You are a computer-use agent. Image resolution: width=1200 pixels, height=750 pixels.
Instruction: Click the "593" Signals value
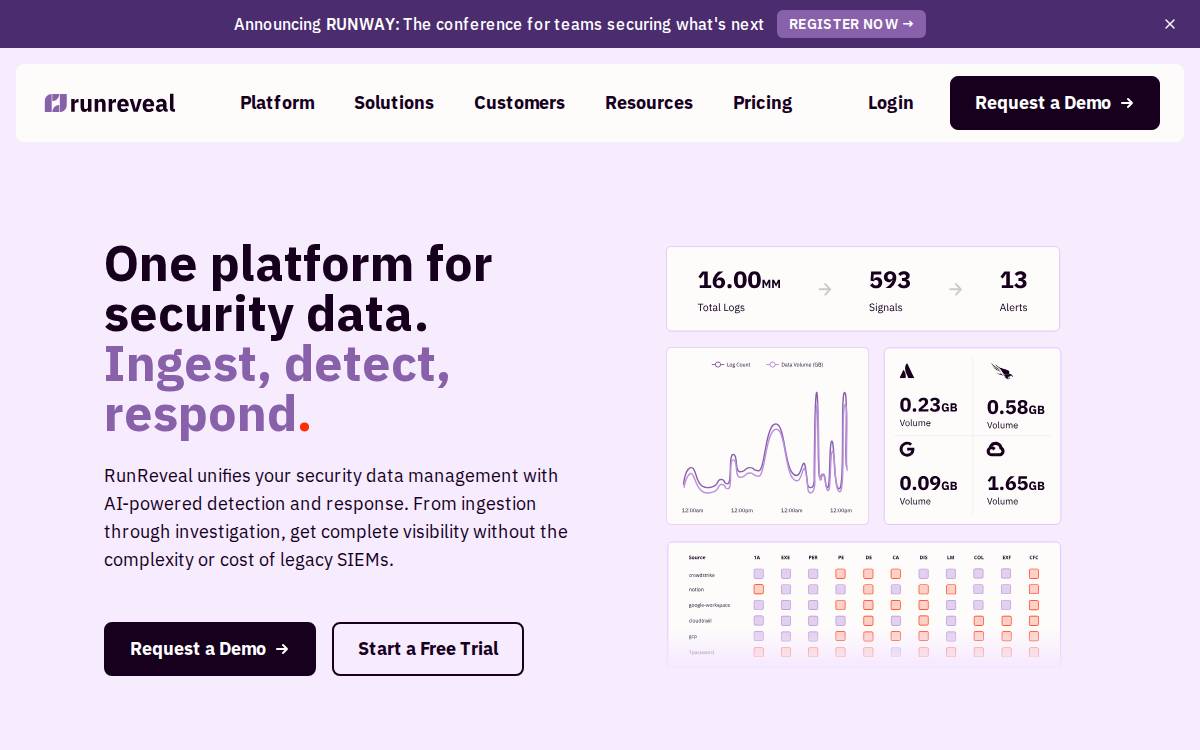(x=890, y=280)
